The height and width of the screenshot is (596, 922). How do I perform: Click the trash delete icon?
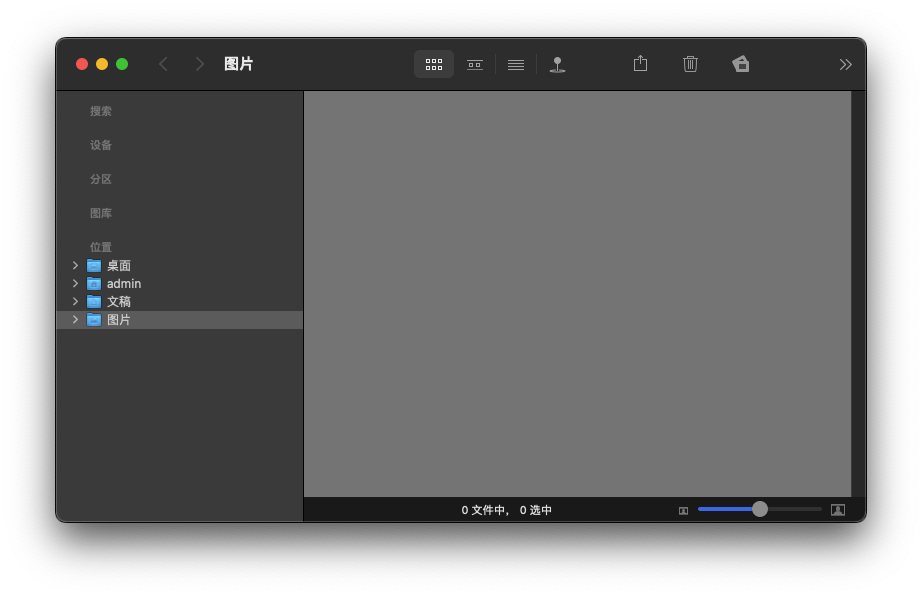[x=690, y=63]
